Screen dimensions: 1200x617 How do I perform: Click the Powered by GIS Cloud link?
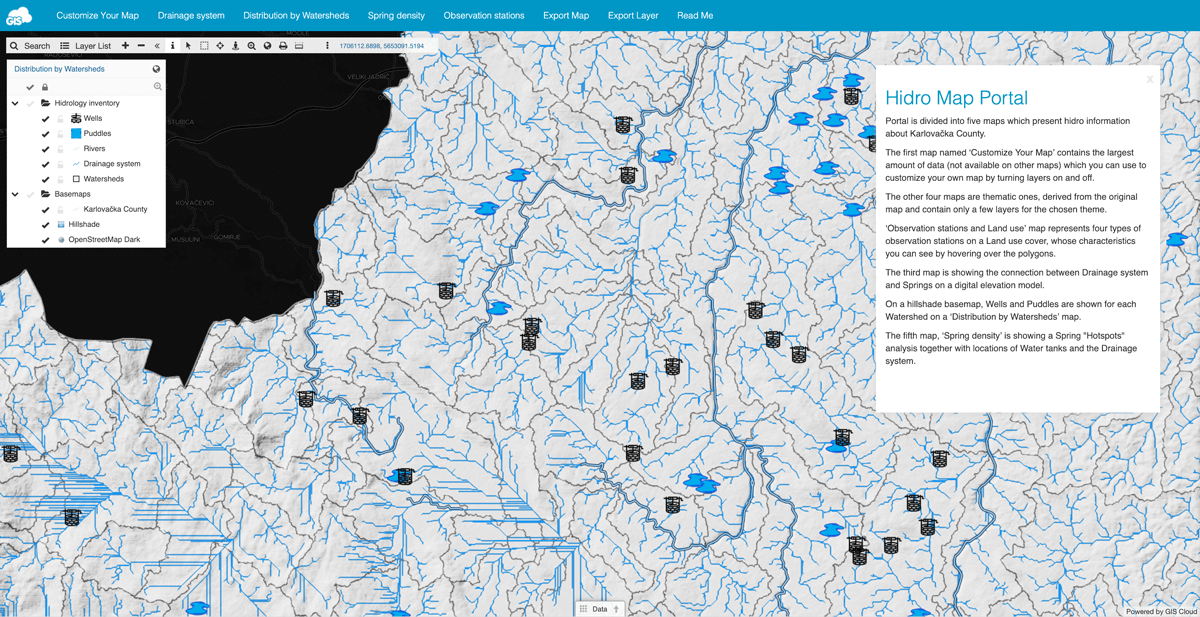coord(1158,610)
